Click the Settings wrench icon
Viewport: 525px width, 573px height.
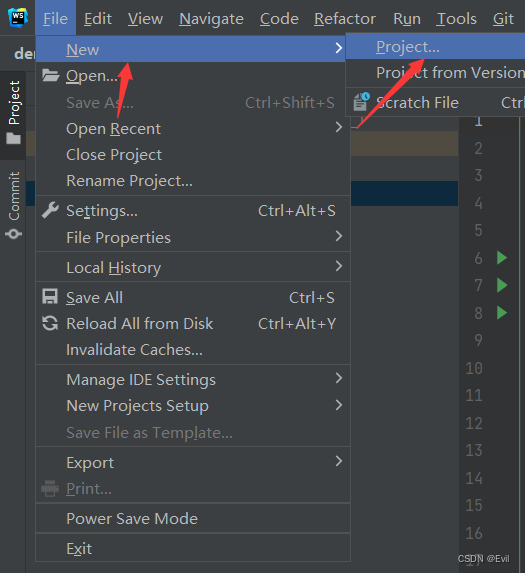pos(50,210)
